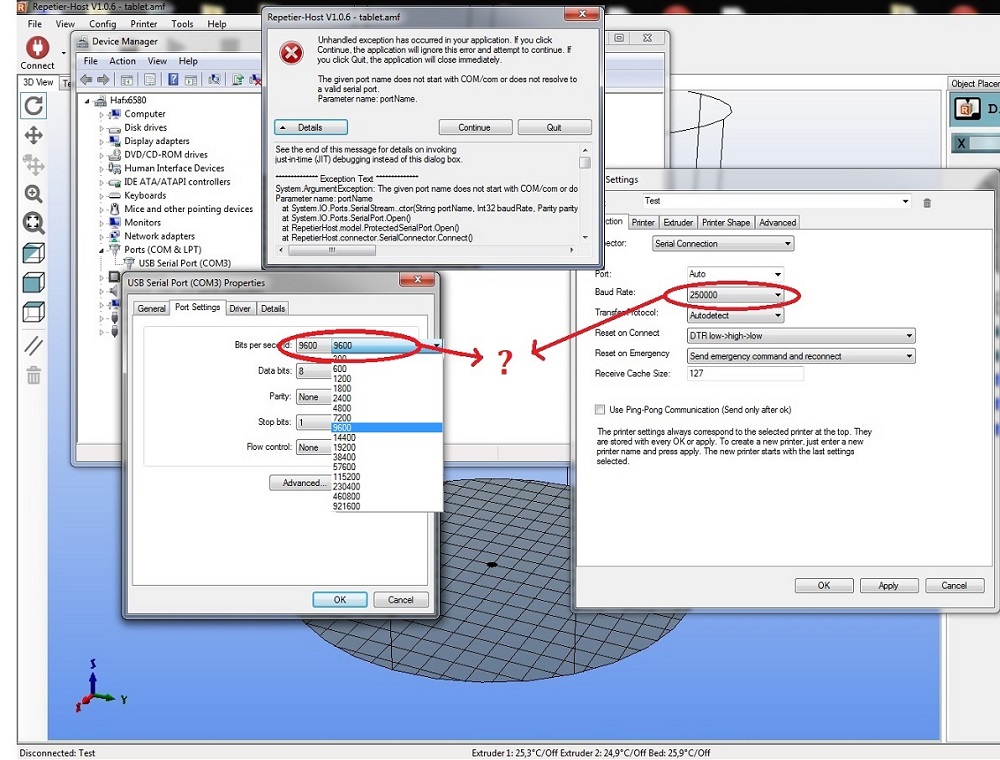
Task: Click the red Connect plug icon
Action: pos(37,48)
